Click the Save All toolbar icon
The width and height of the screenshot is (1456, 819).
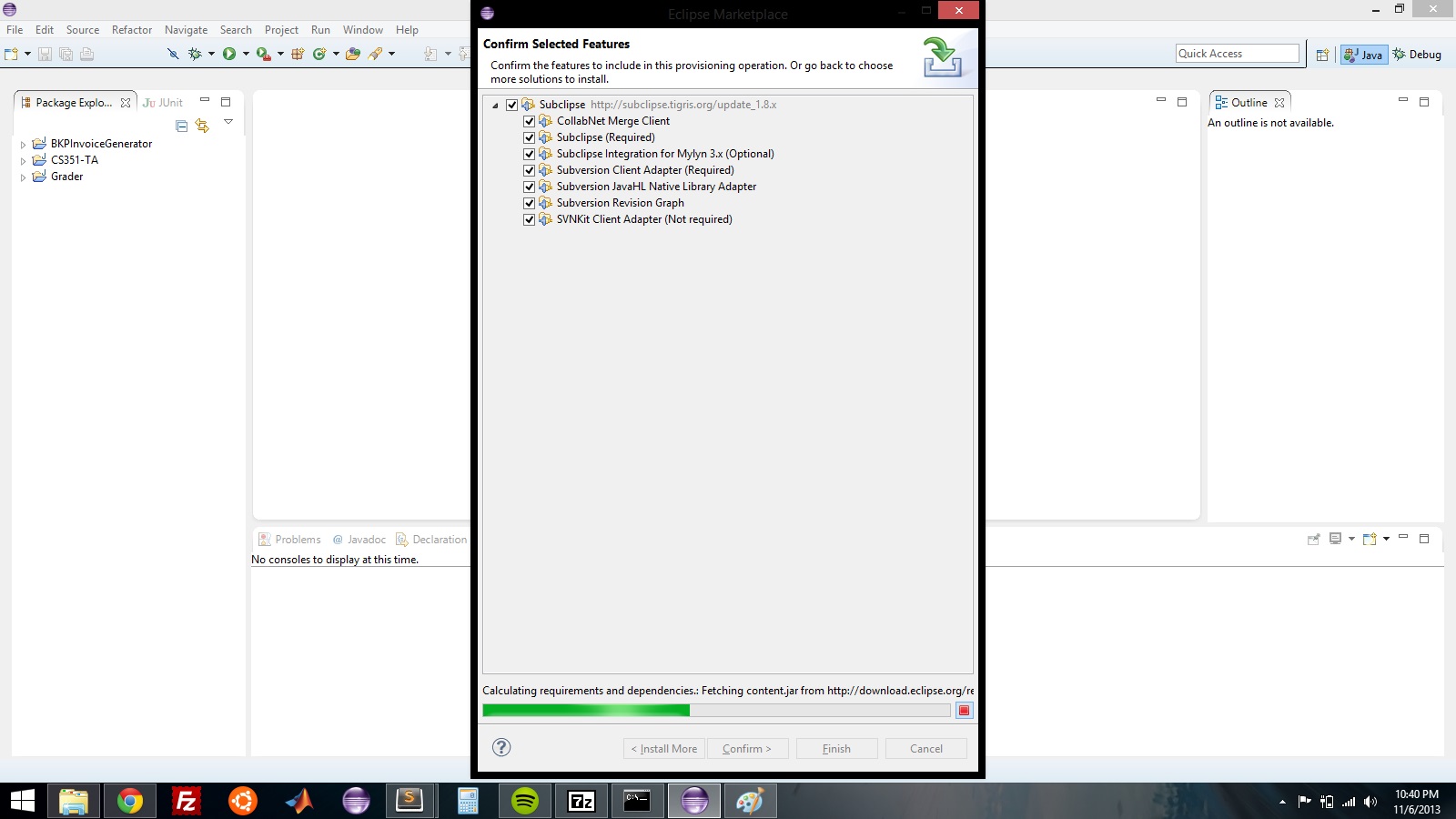tap(66, 54)
